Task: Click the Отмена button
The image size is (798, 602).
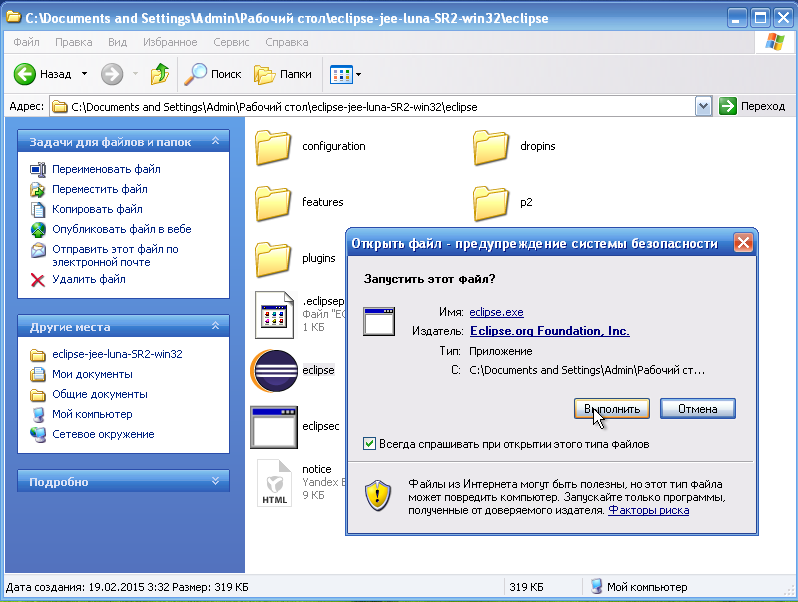Action: point(698,409)
